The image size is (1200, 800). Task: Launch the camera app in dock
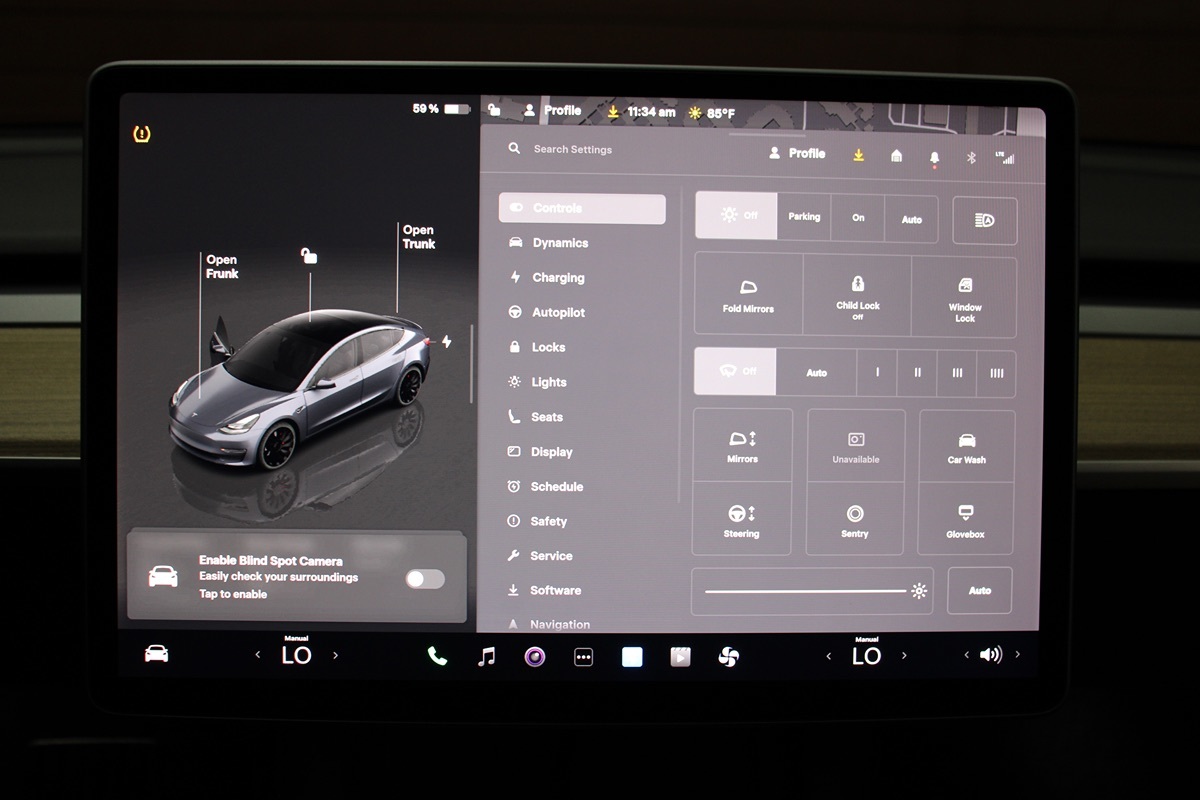click(535, 657)
